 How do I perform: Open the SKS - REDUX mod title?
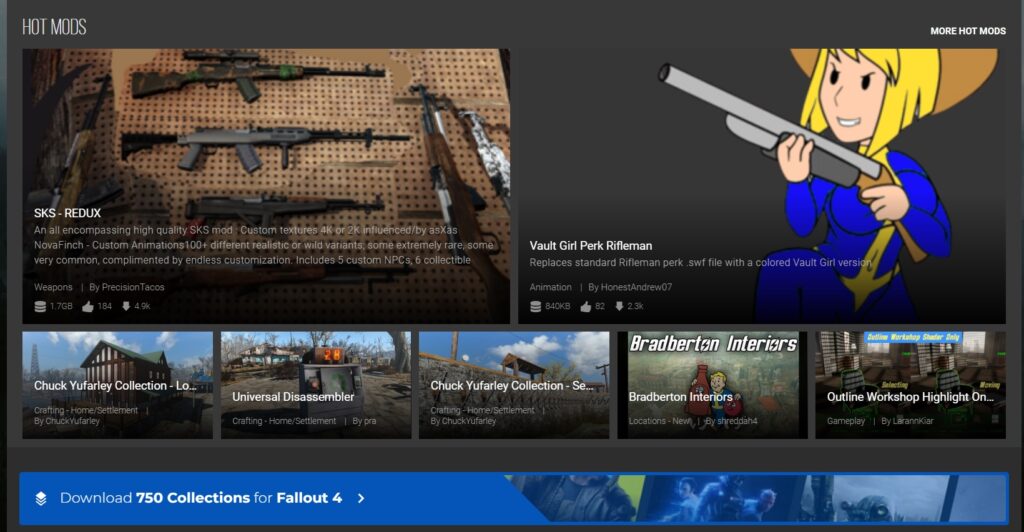point(67,213)
